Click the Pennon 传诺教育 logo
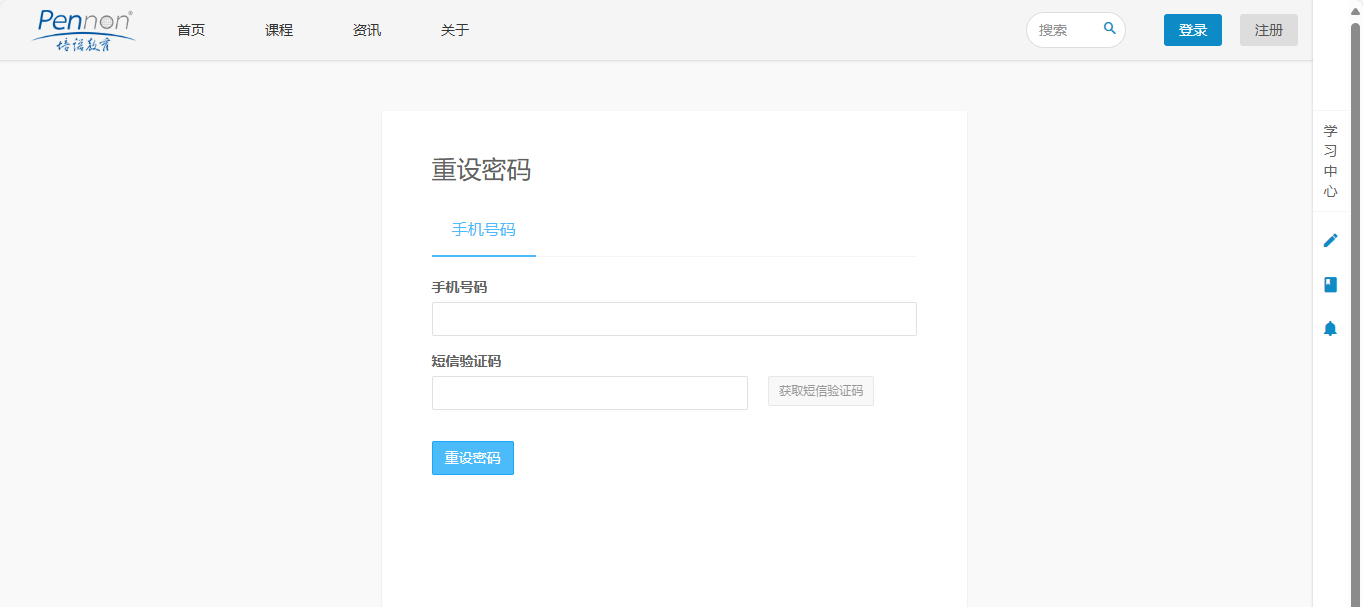This screenshot has height=607, width=1363. pos(84,30)
